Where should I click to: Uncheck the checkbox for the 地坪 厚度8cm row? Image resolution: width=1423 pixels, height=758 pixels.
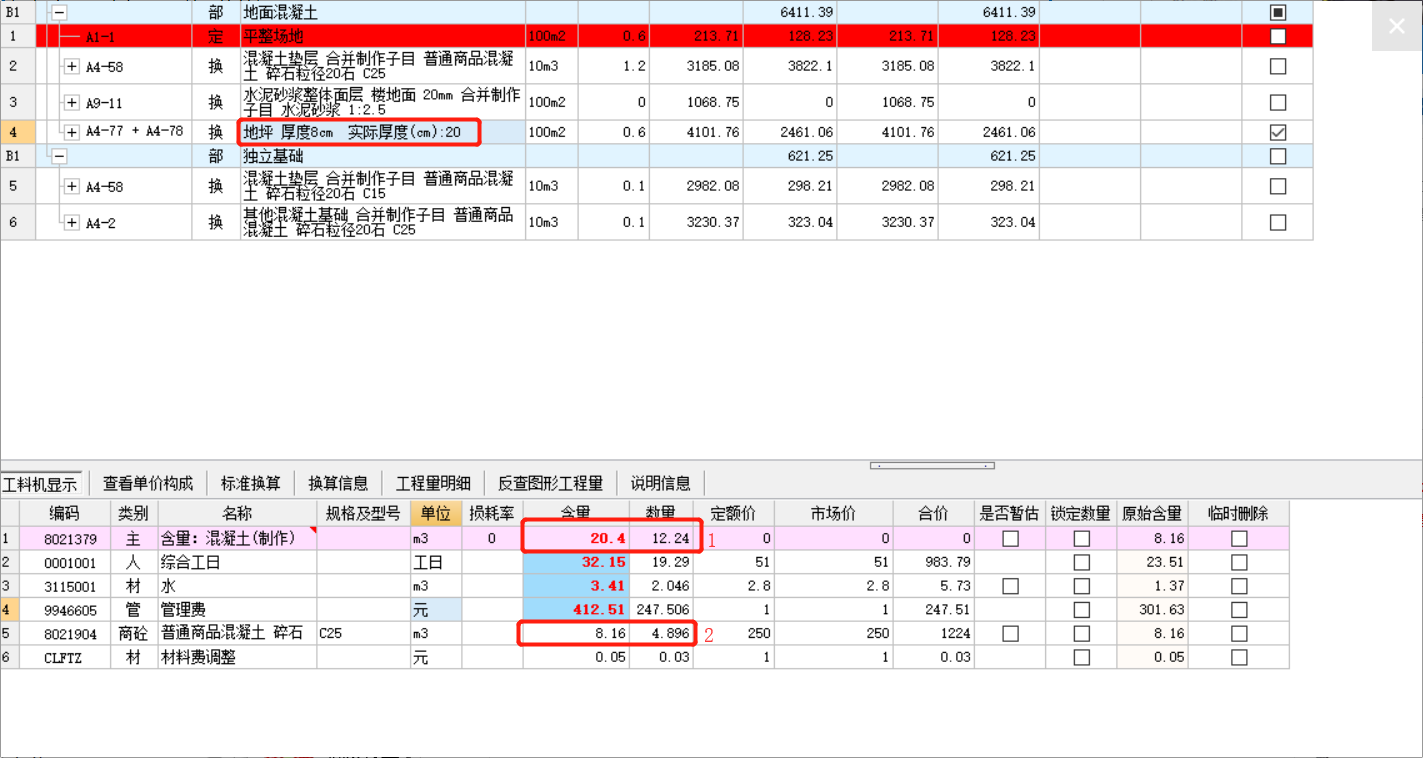pos(1277,132)
